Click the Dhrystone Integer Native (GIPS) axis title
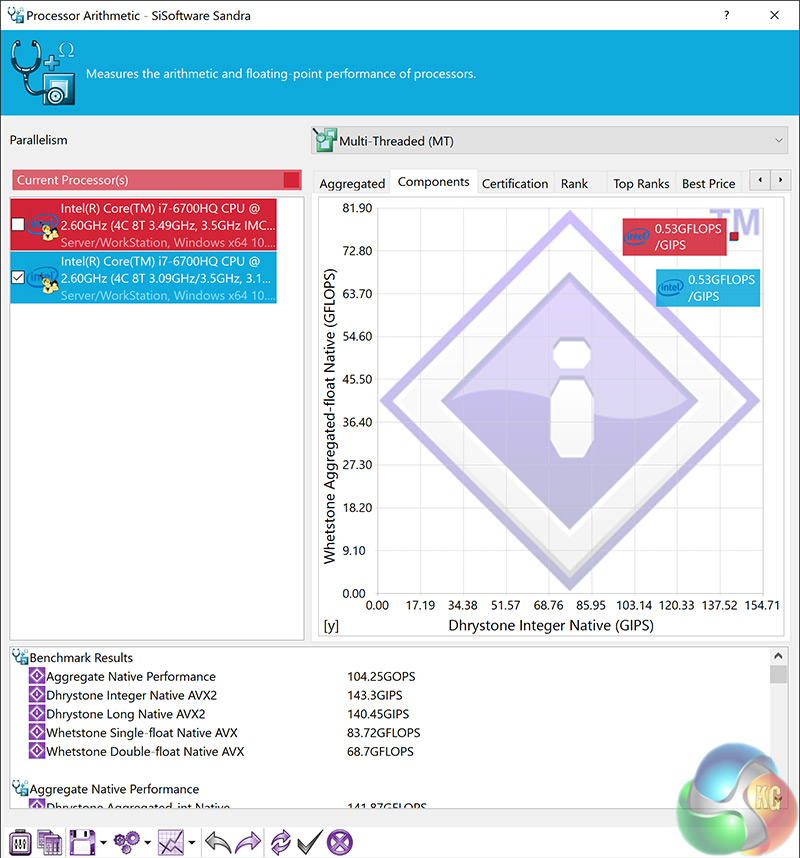Screen dimensions: 800x858 coord(551,625)
